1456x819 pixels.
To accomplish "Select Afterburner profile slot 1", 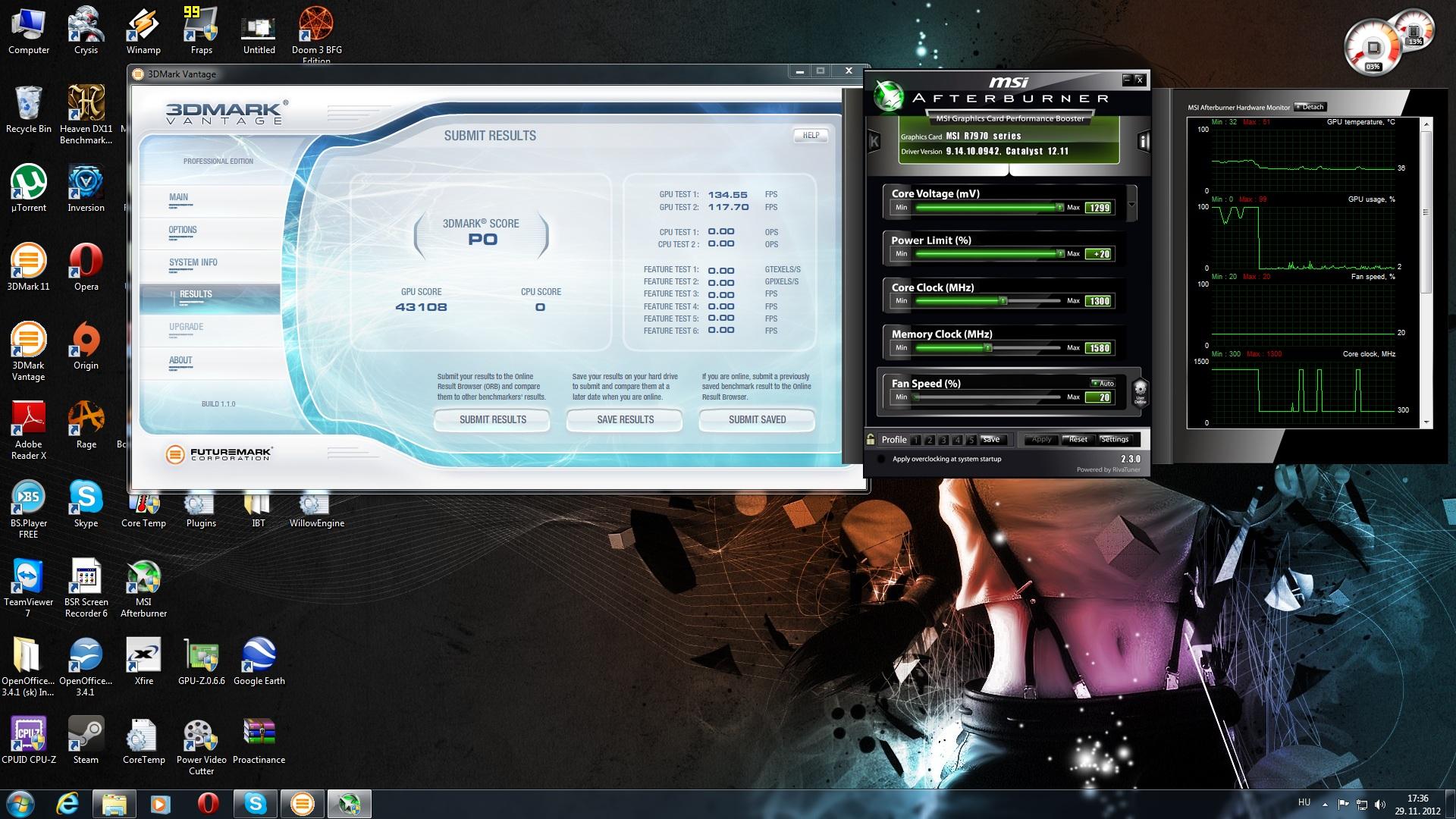I will (x=916, y=440).
